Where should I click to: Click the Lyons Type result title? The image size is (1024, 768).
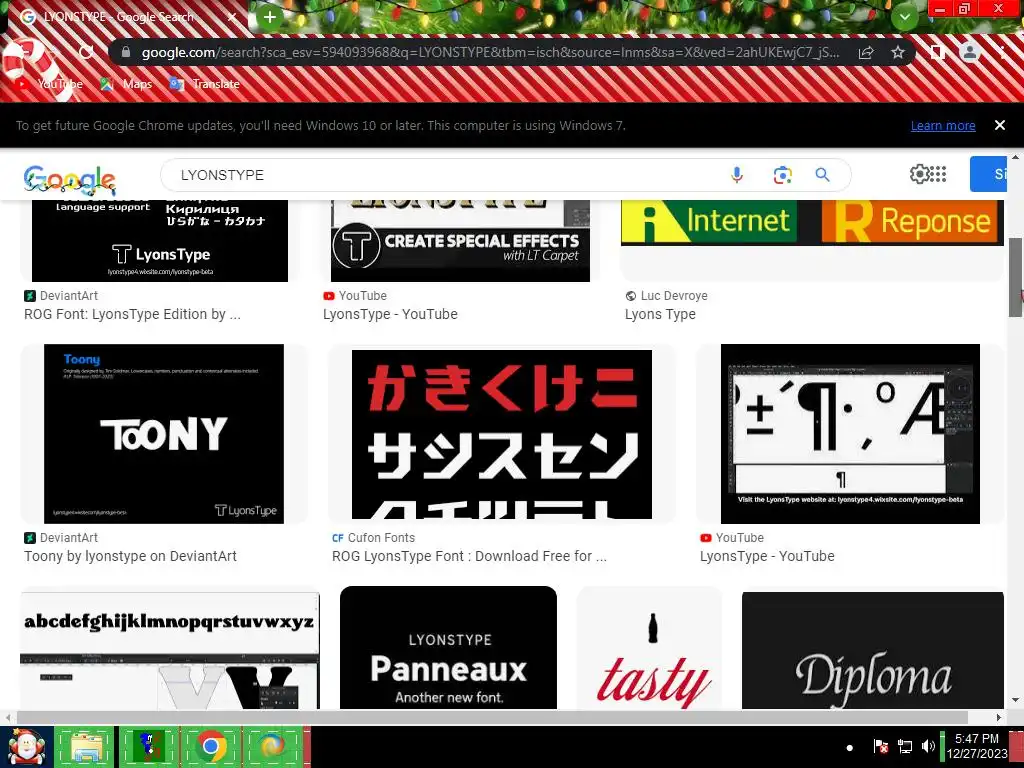point(660,314)
